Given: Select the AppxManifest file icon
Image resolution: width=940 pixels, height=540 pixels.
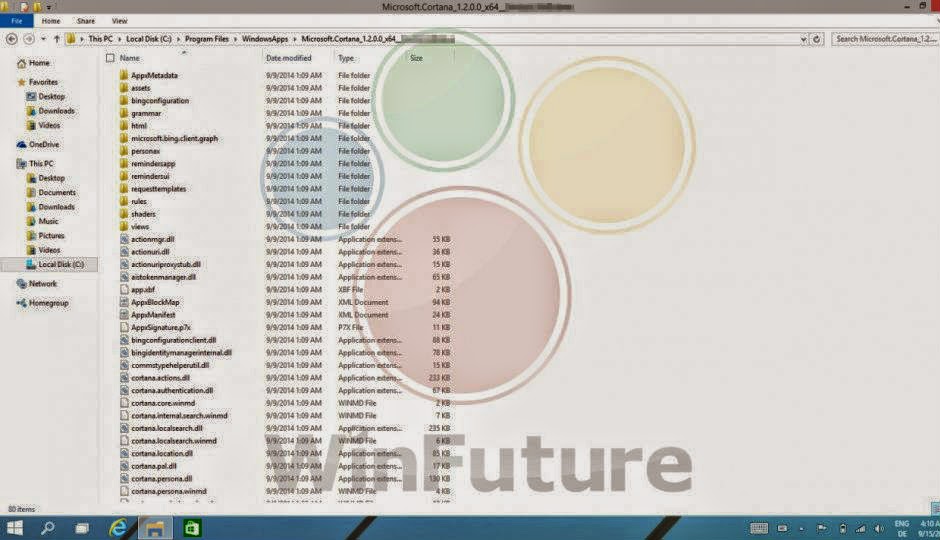Looking at the screenshot, I should pyautogui.click(x=124, y=314).
